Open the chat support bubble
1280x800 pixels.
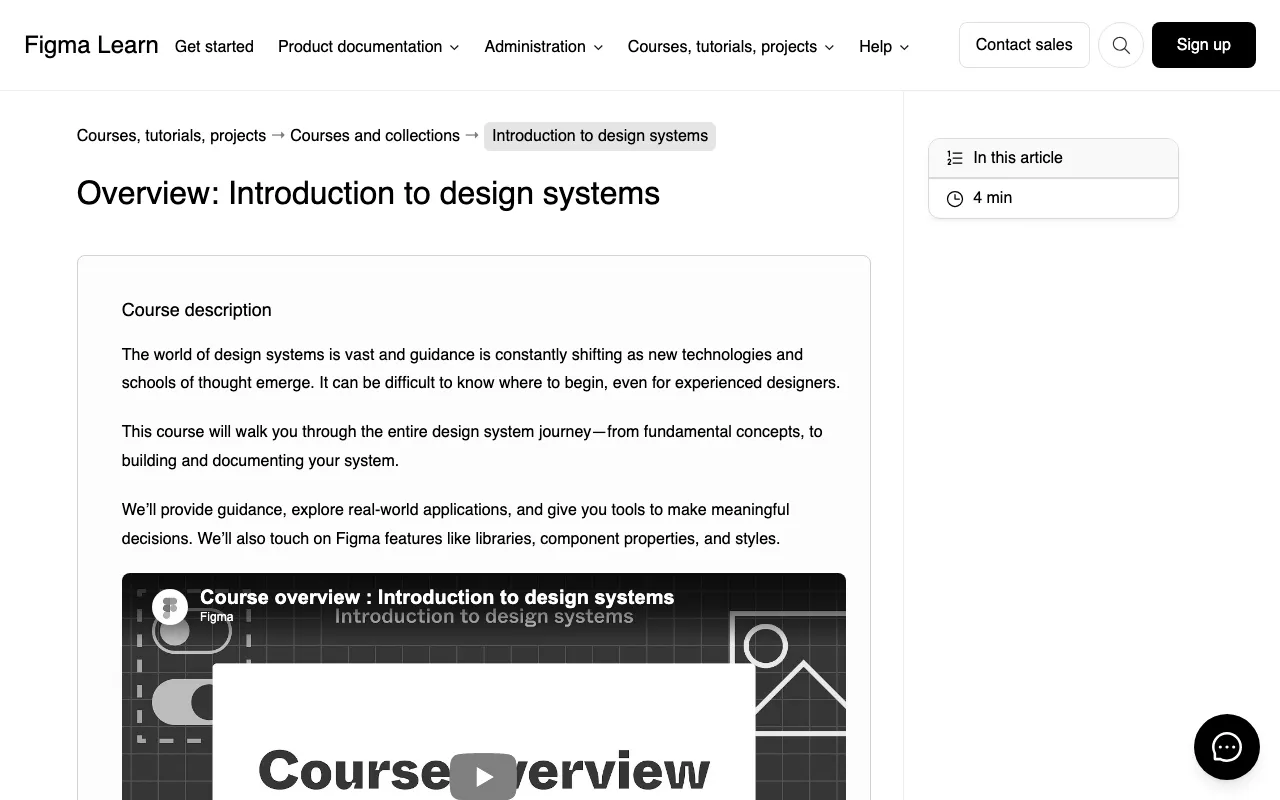point(1227,747)
